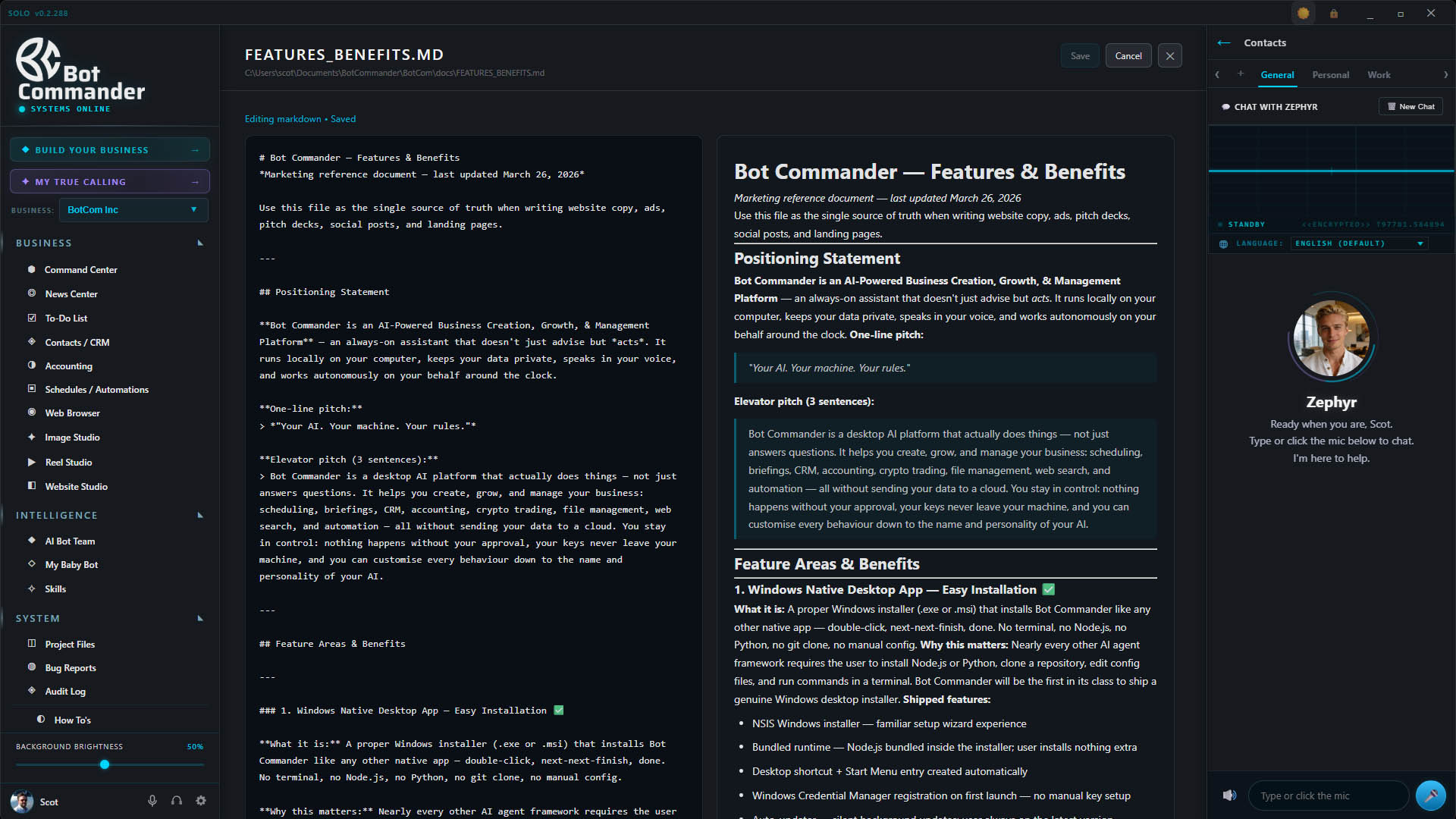Click the STANDBY status text
This screenshot has width=1456, height=819.
tap(1246, 224)
